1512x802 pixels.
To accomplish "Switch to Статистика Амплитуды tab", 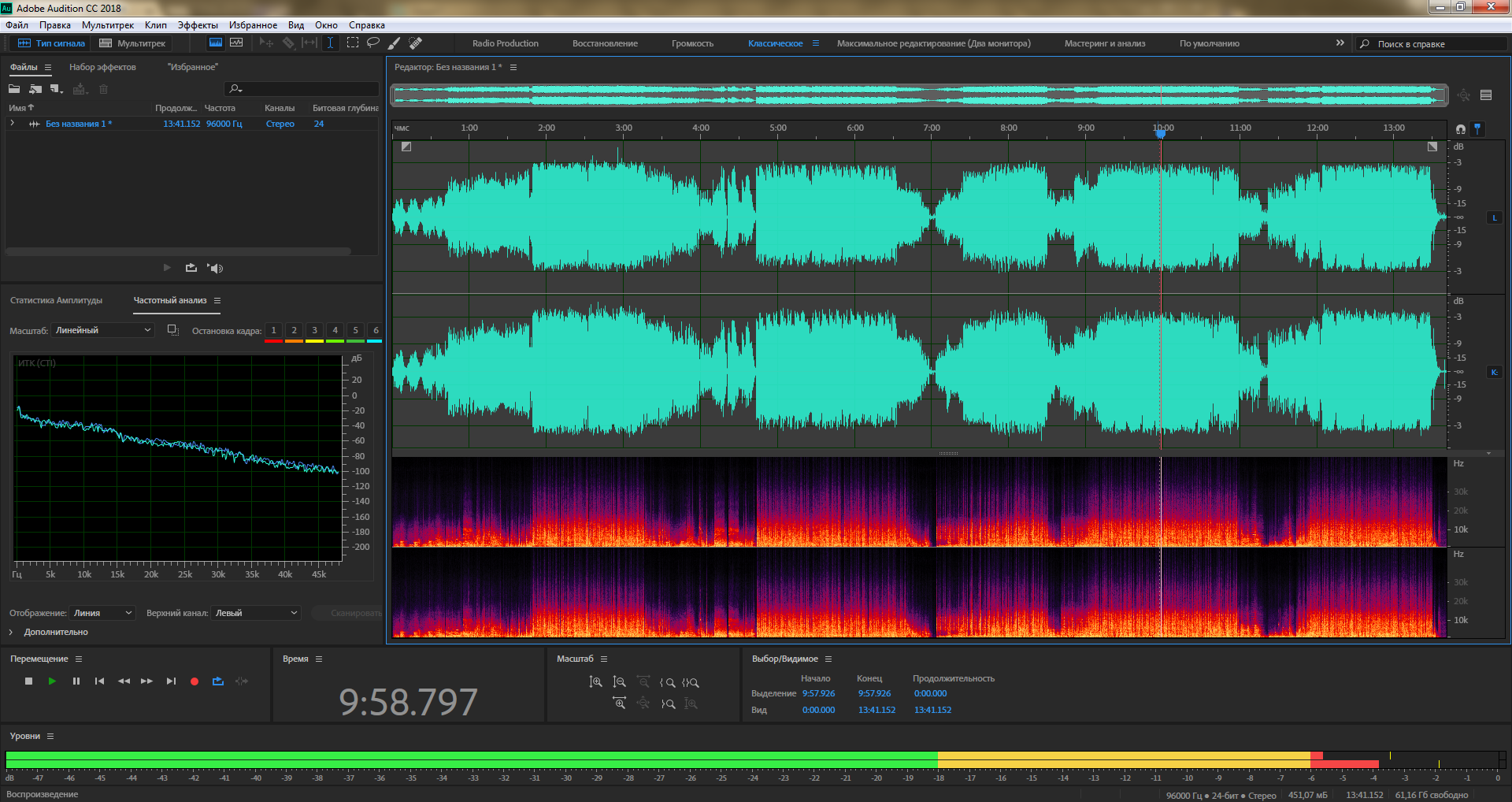I will click(56, 300).
